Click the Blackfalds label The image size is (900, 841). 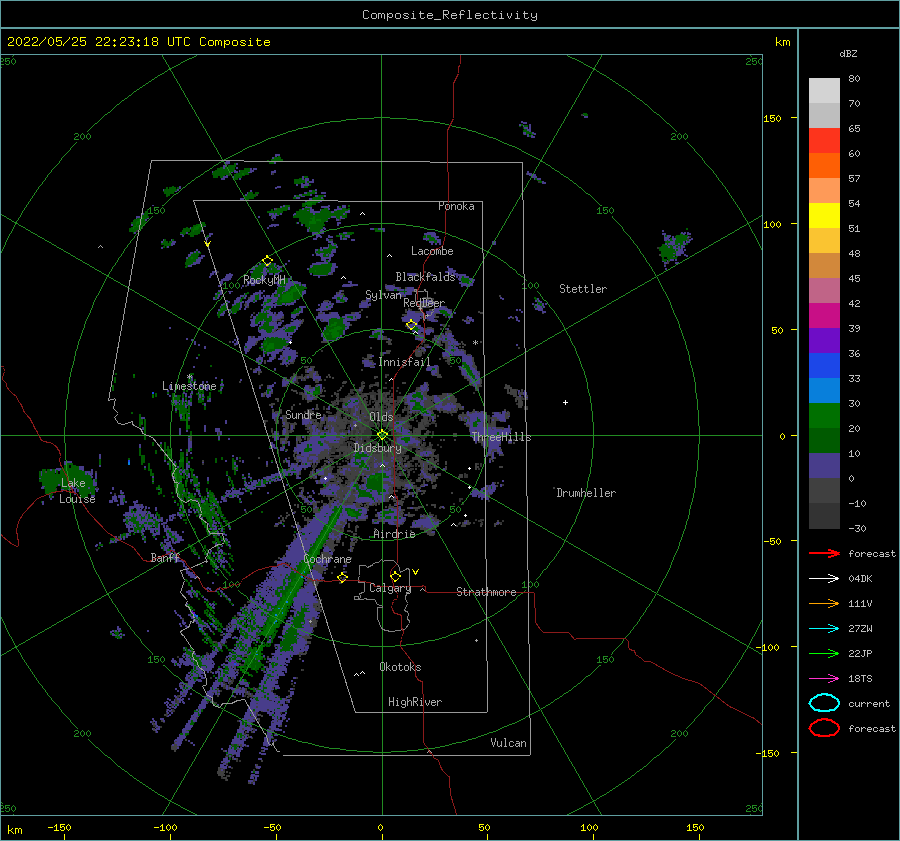click(425, 277)
